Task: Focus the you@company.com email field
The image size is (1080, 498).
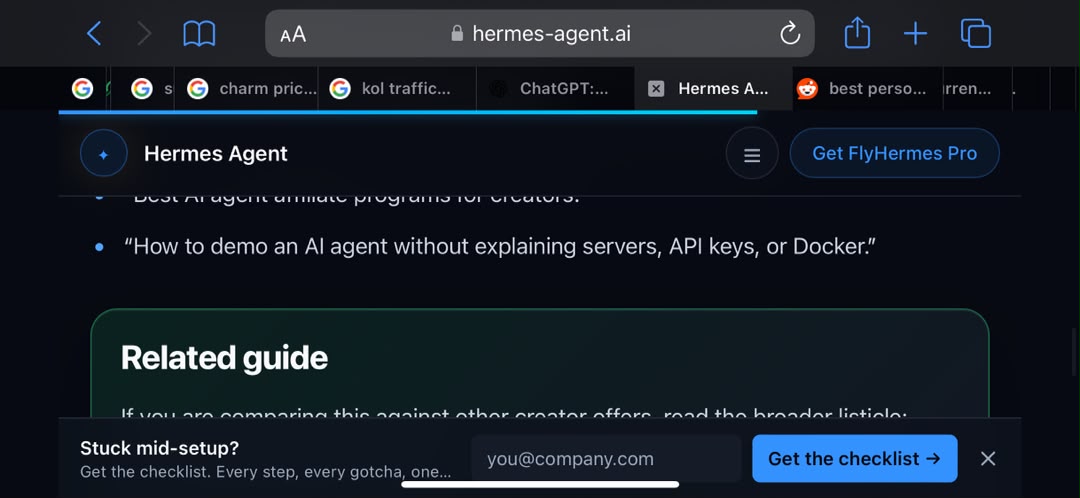Action: pos(606,459)
